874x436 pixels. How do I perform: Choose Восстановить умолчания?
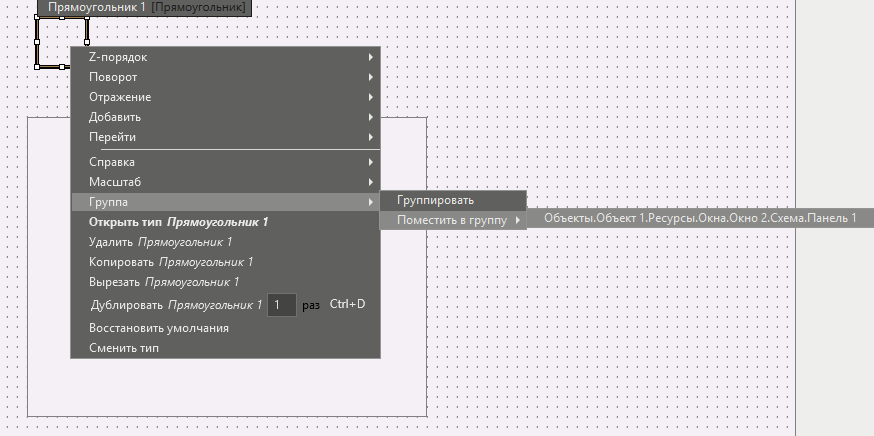point(158,328)
